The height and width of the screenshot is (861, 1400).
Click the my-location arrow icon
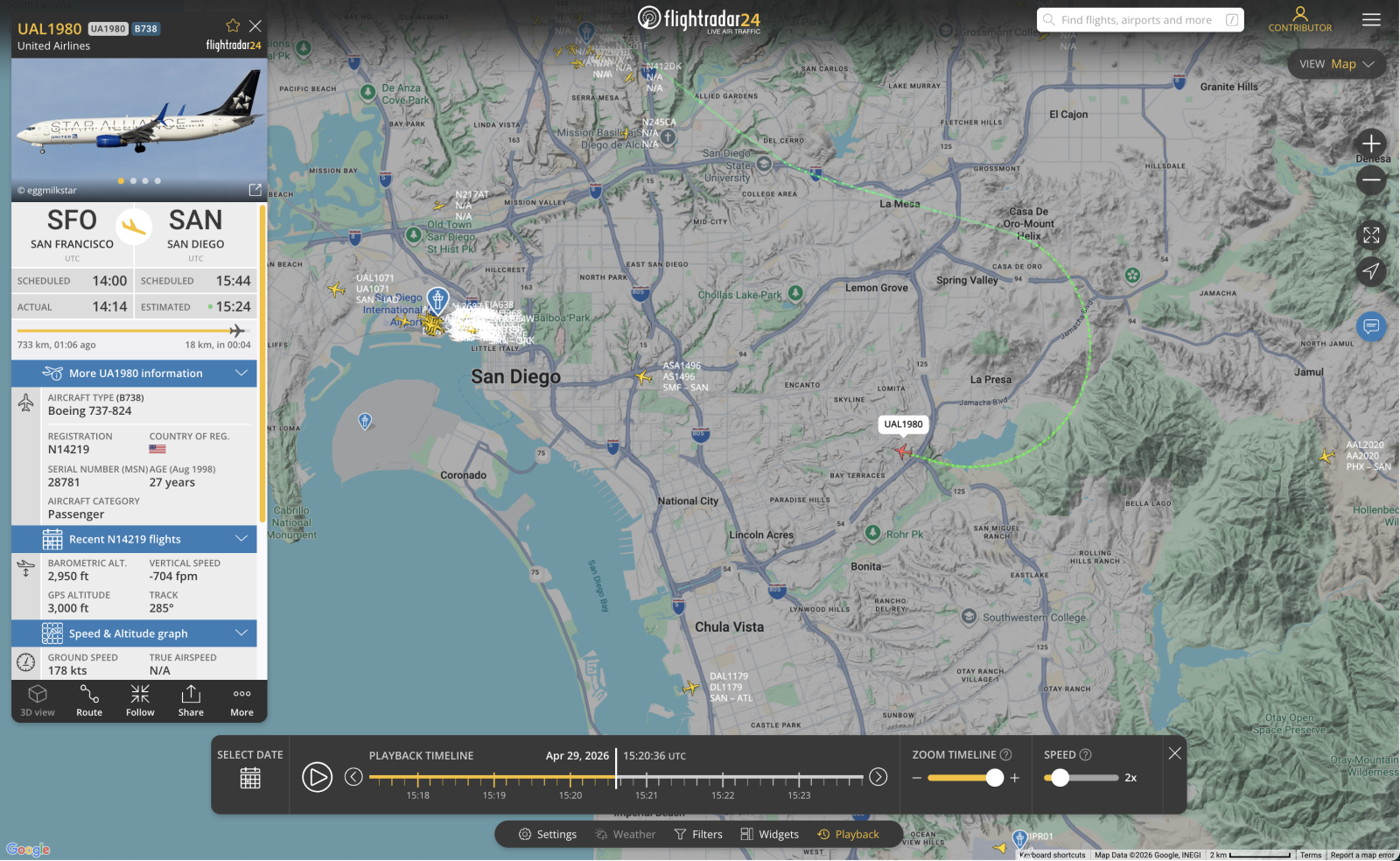1370,271
